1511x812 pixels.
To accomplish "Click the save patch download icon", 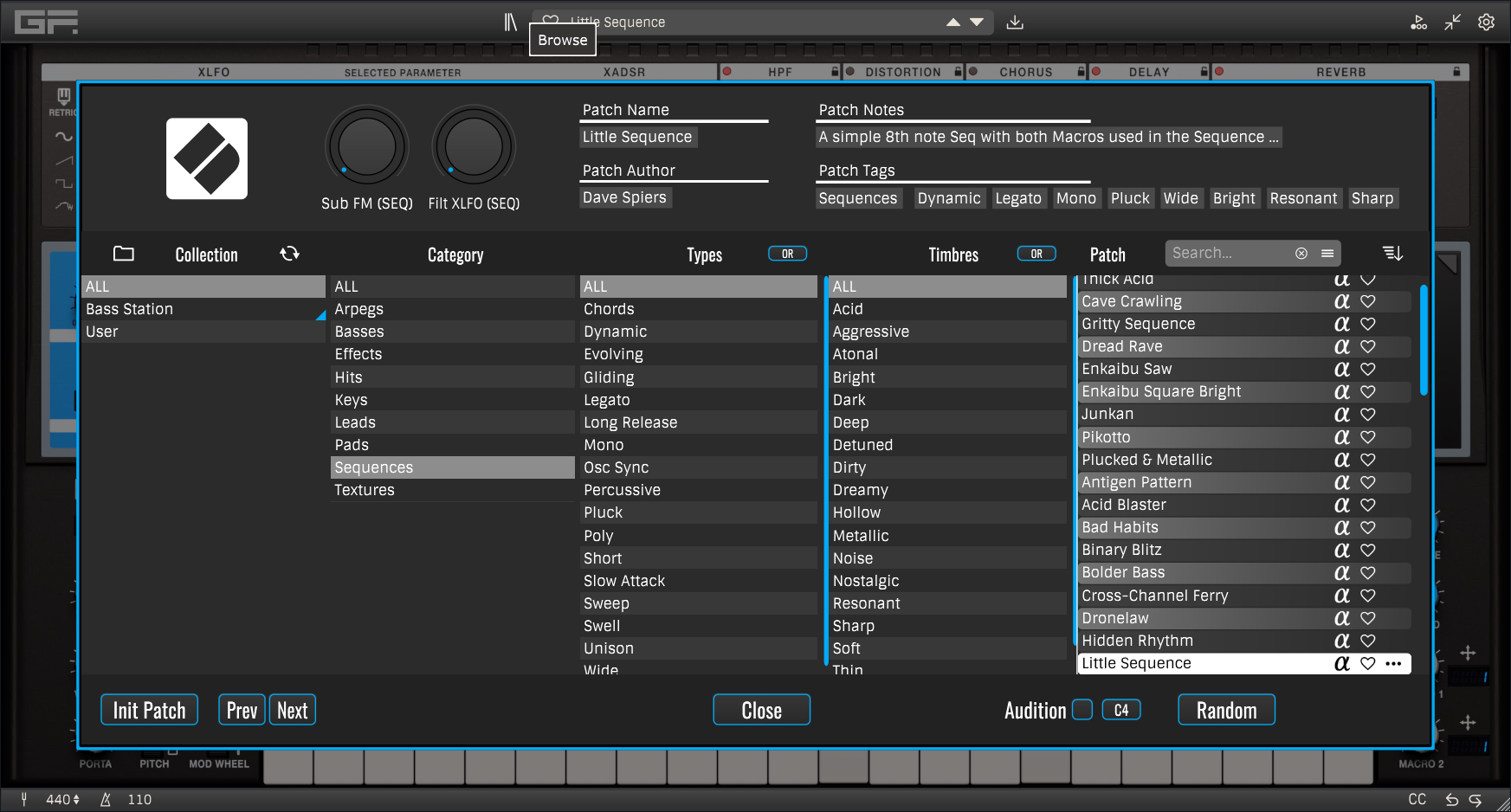I will point(1015,23).
